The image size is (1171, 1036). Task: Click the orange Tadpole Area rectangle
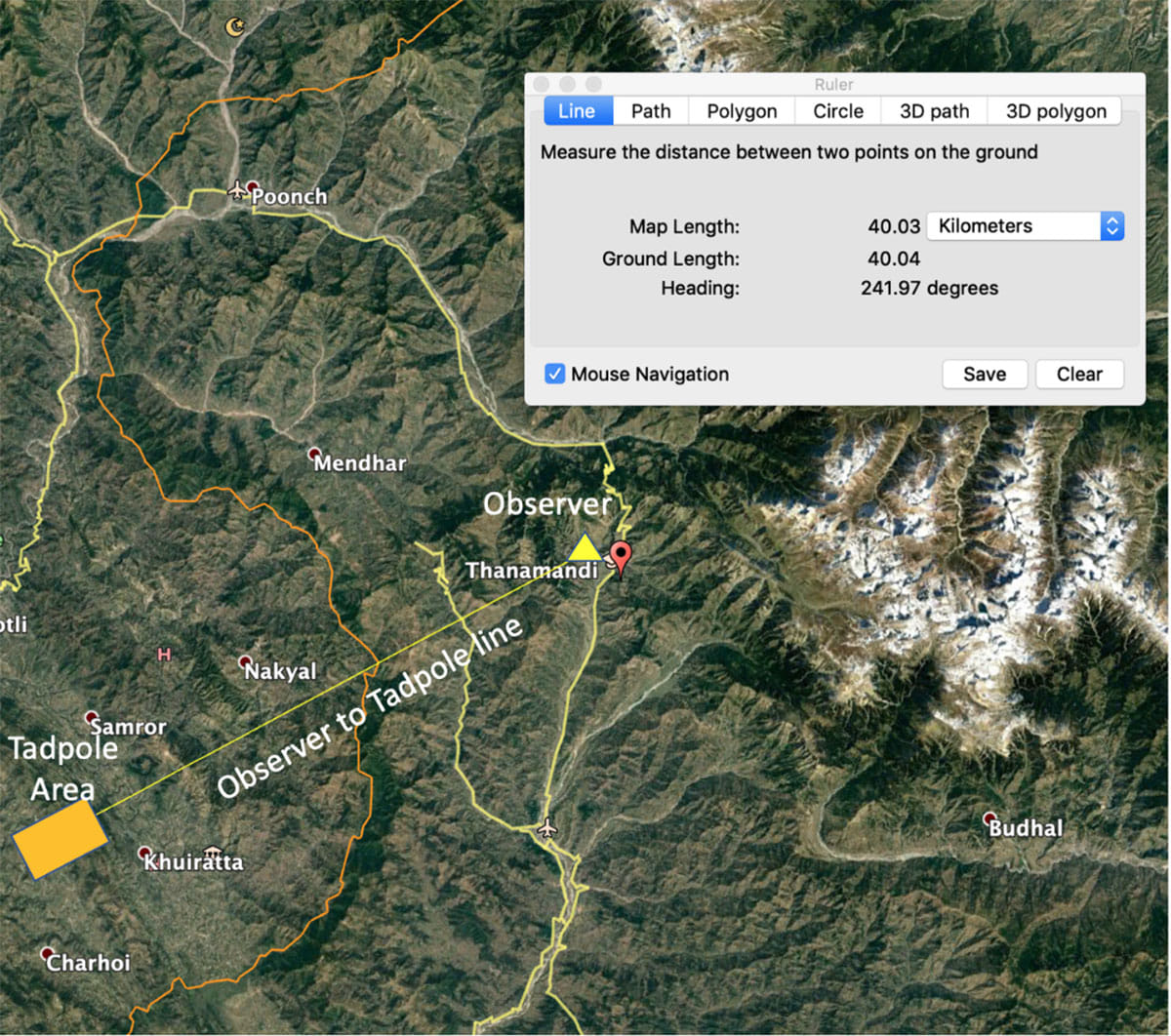60,841
